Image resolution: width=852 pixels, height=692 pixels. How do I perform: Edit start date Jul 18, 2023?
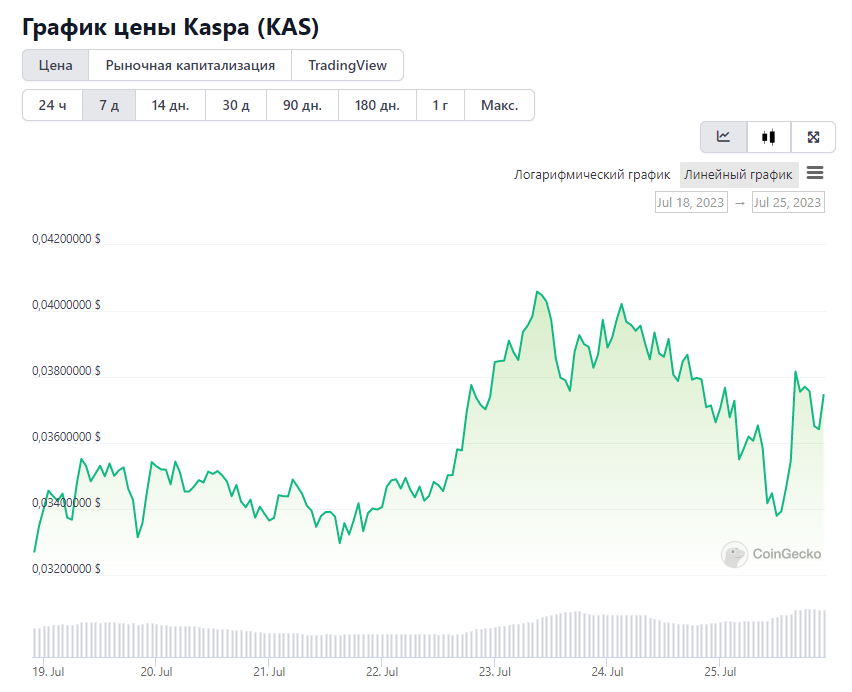point(691,202)
